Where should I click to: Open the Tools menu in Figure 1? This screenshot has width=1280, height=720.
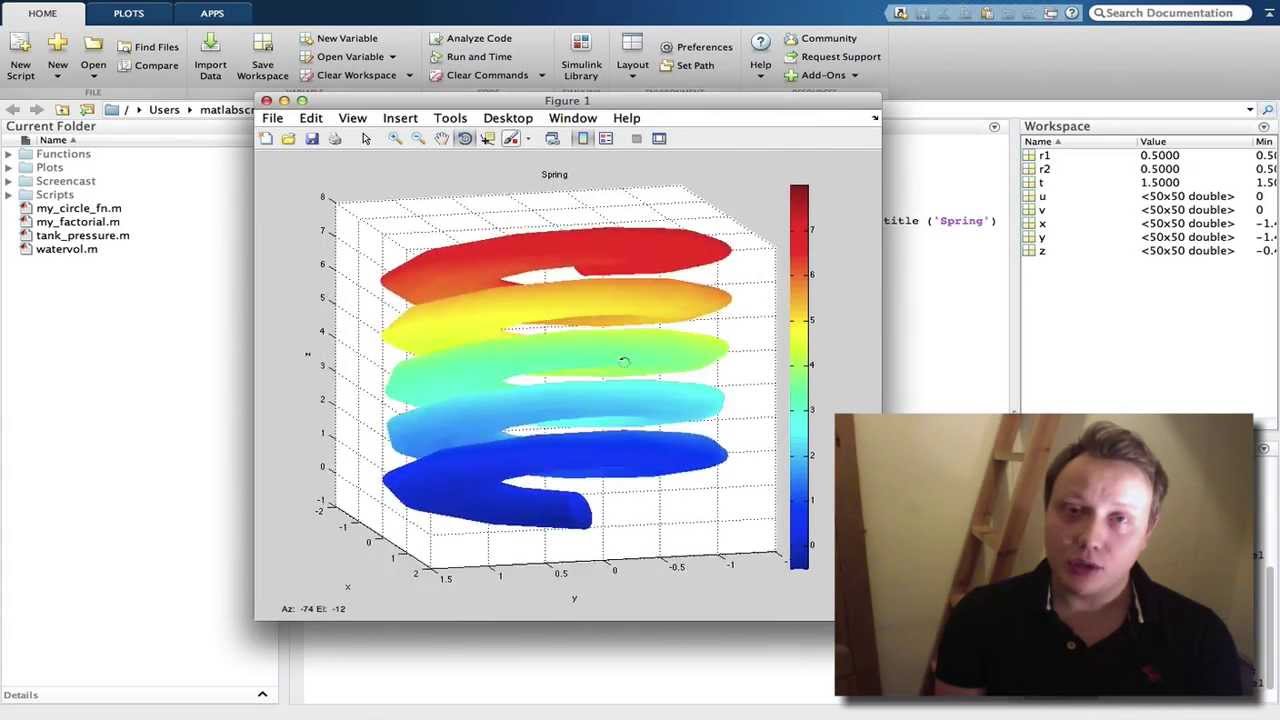[x=450, y=118]
